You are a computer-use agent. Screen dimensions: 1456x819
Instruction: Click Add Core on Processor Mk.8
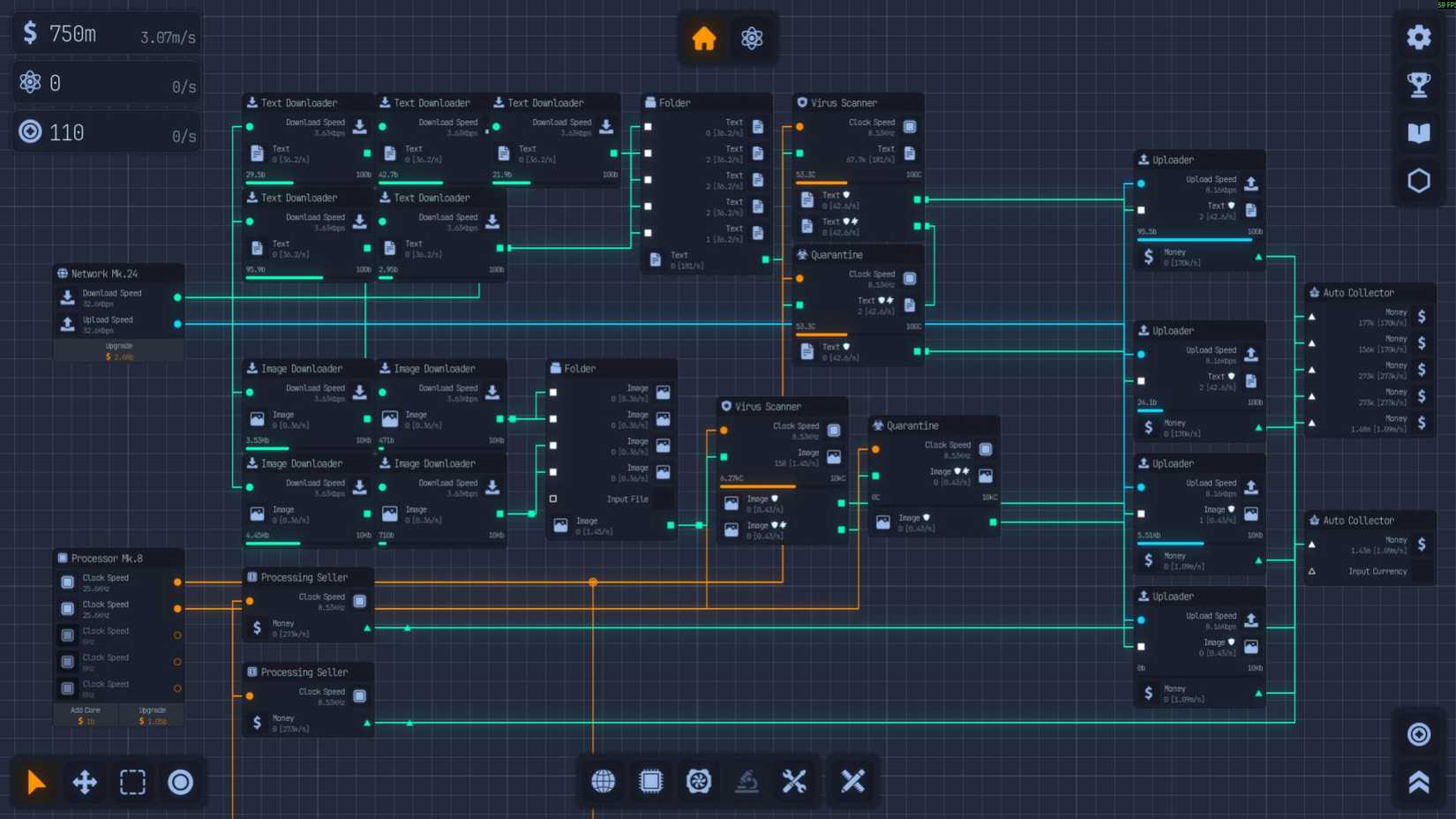pyautogui.click(x=86, y=715)
